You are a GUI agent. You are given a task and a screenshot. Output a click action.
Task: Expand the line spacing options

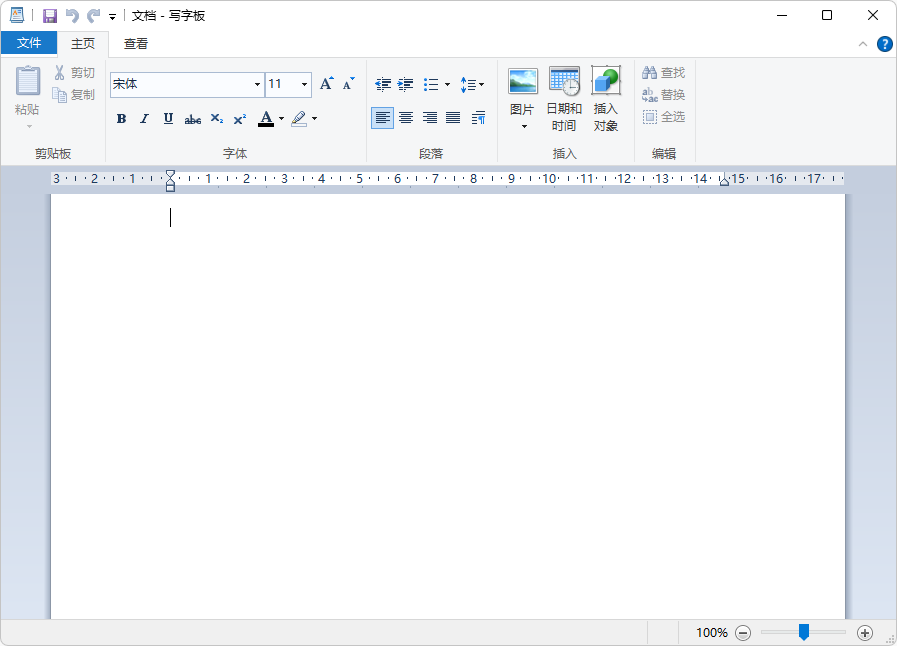(472, 85)
